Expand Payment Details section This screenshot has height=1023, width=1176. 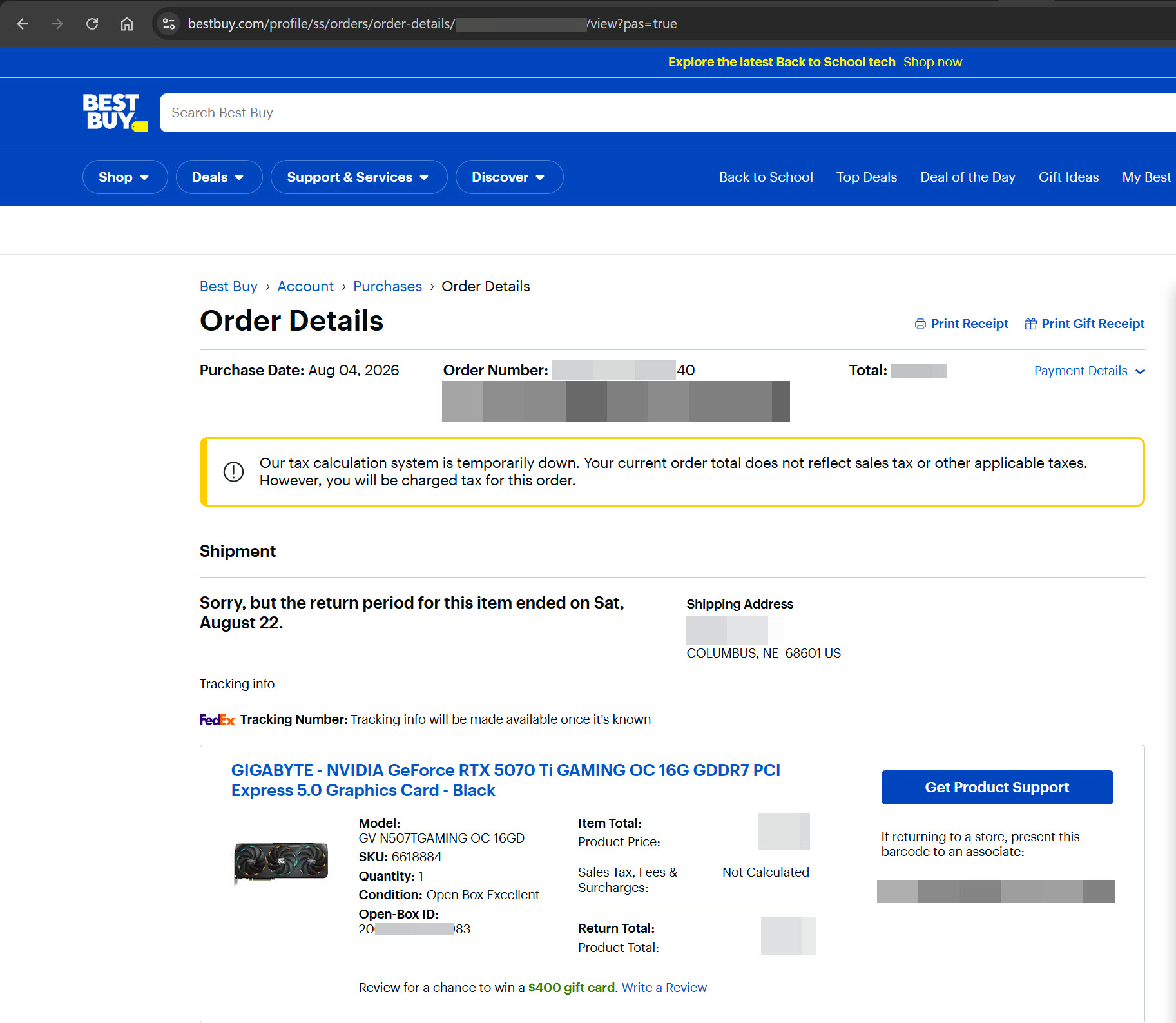(1089, 371)
